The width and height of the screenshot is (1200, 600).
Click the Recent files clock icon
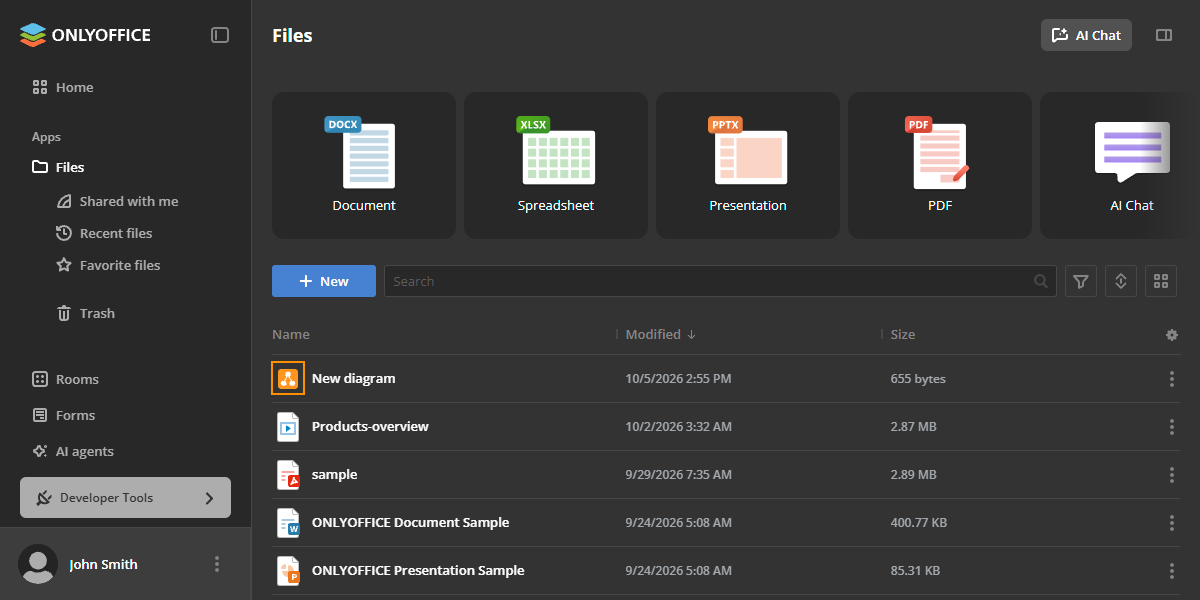(64, 233)
